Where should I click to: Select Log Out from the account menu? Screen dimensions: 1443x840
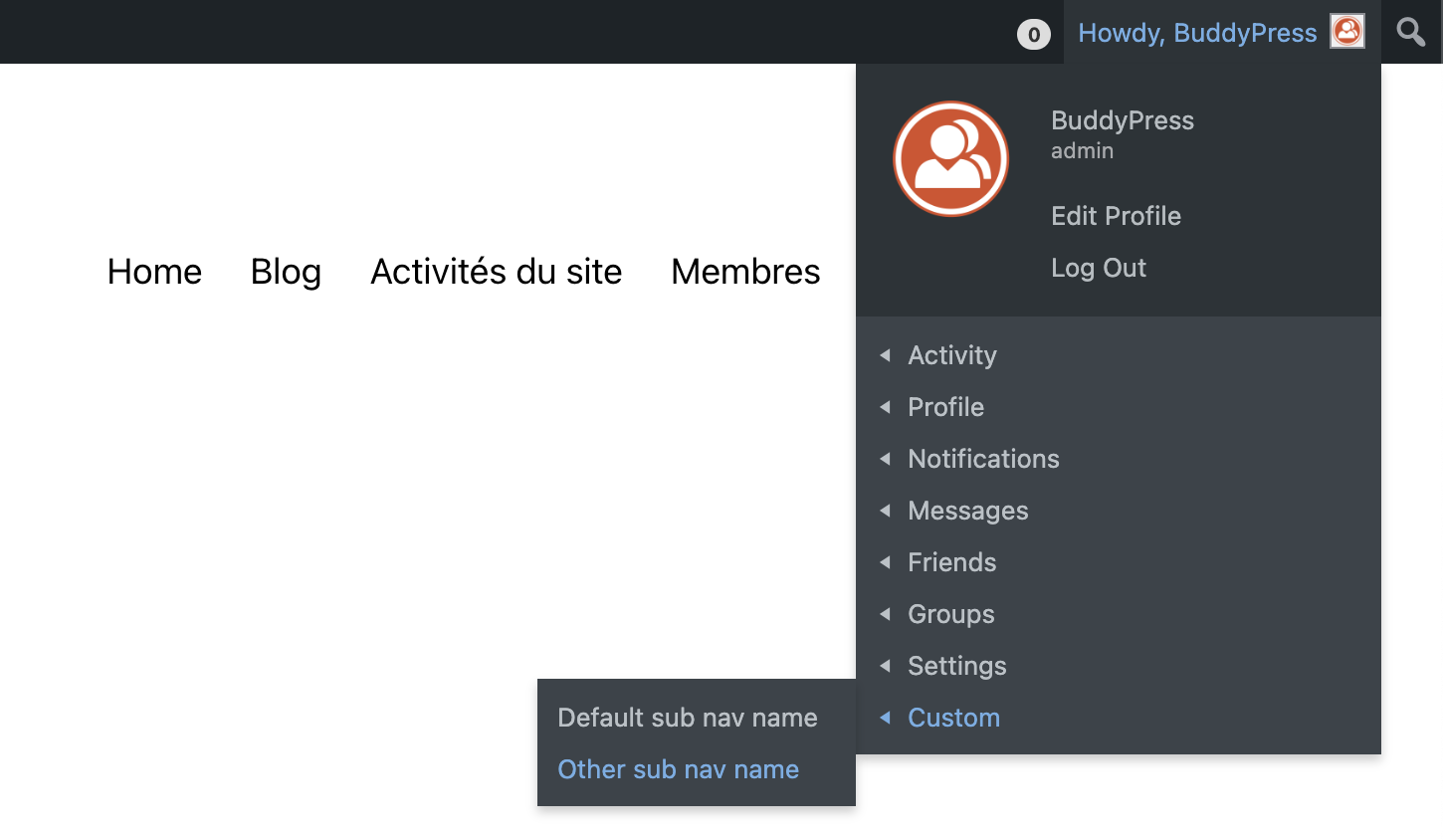click(1099, 268)
